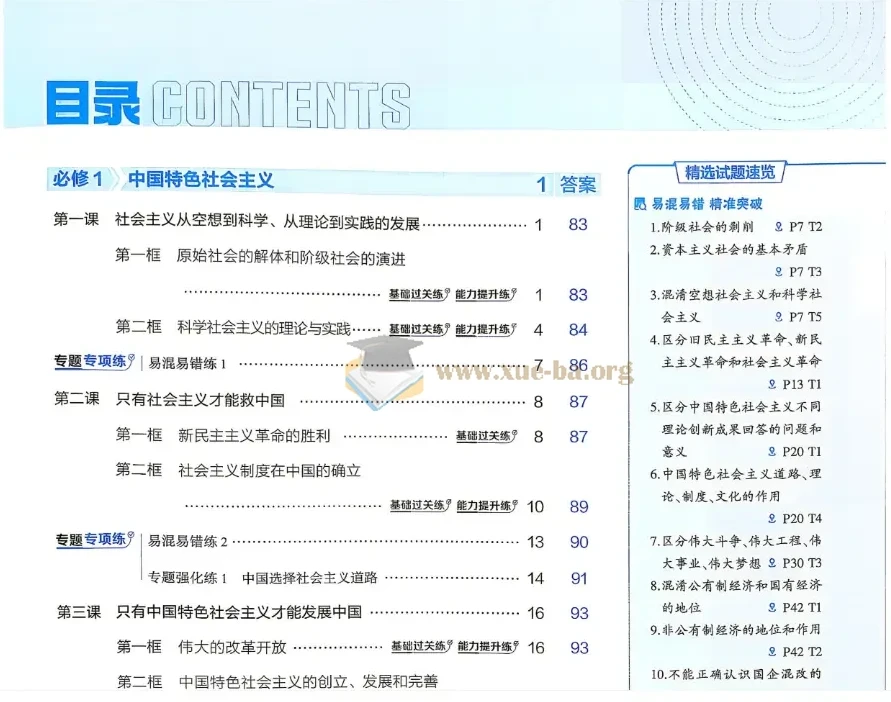Viewport: 891px width, 702px height.
Task: Click sidebar item 10.不能正确认识国企混改
Action: point(736,674)
